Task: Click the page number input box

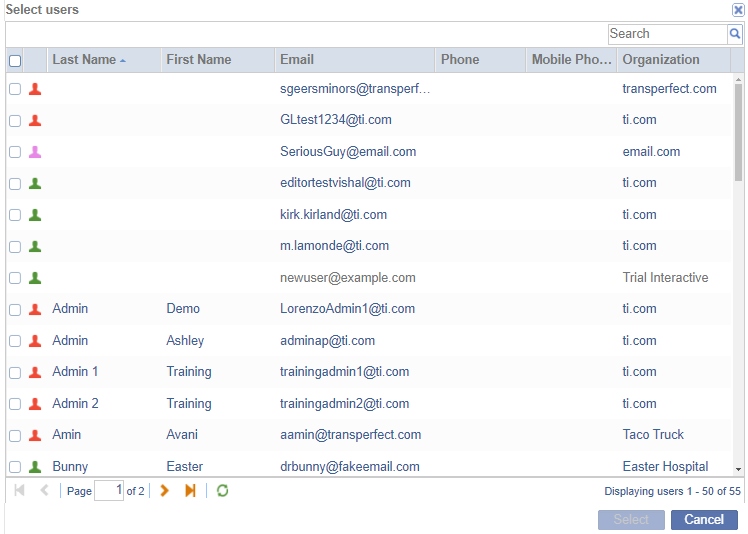Action: pyautogui.click(x=109, y=491)
